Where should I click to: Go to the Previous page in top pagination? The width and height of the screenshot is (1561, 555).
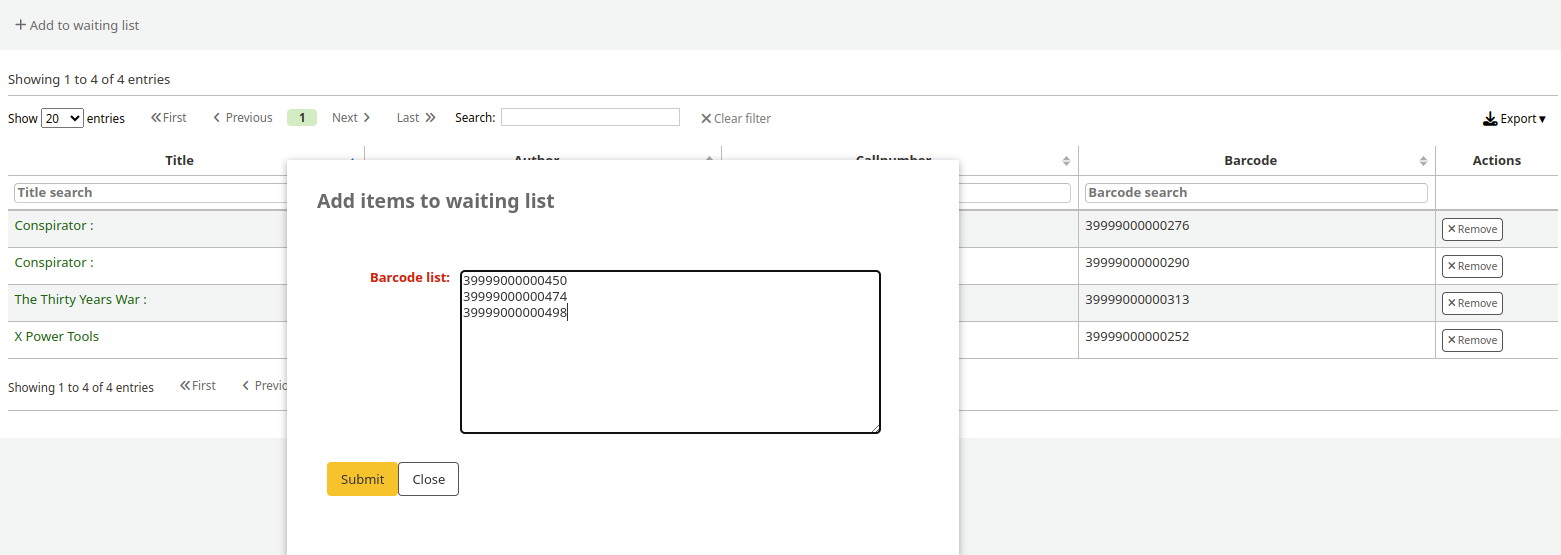point(243,117)
